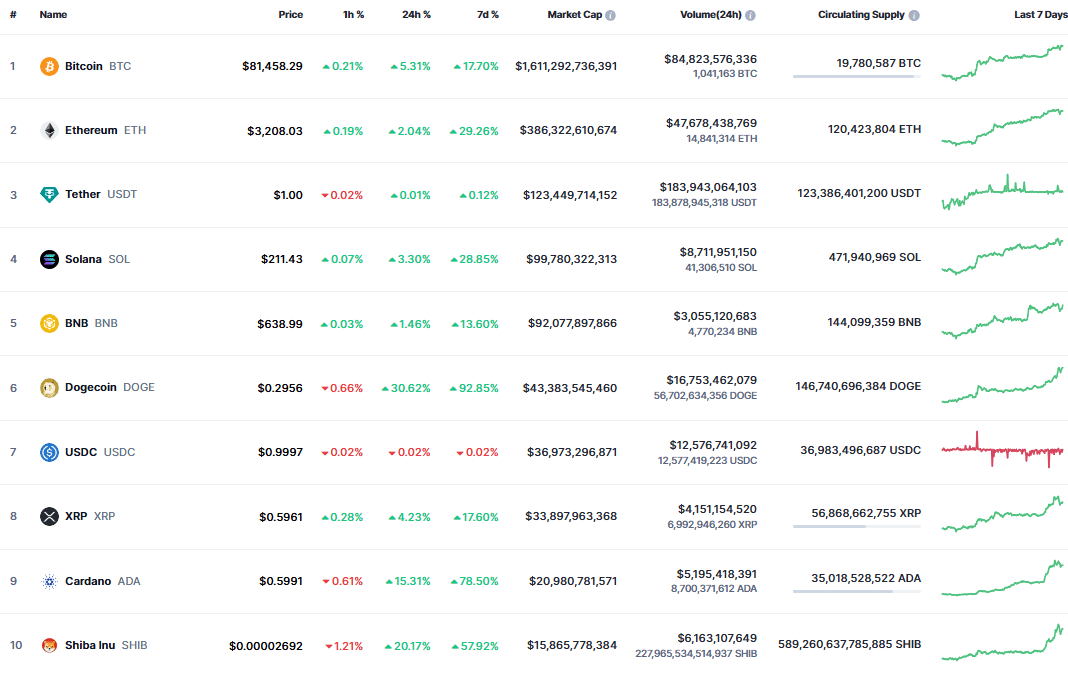Click Cardano 7d change 78.50%
1068x675 pixels.
coord(474,581)
